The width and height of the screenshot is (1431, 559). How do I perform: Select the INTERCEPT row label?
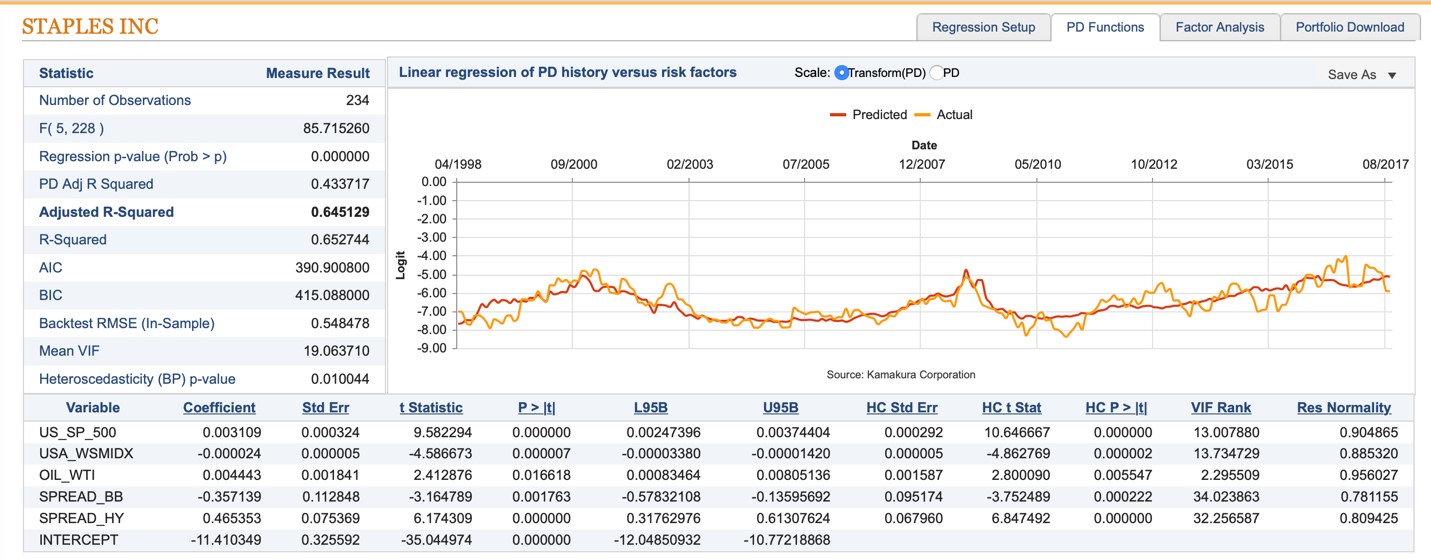[78, 540]
